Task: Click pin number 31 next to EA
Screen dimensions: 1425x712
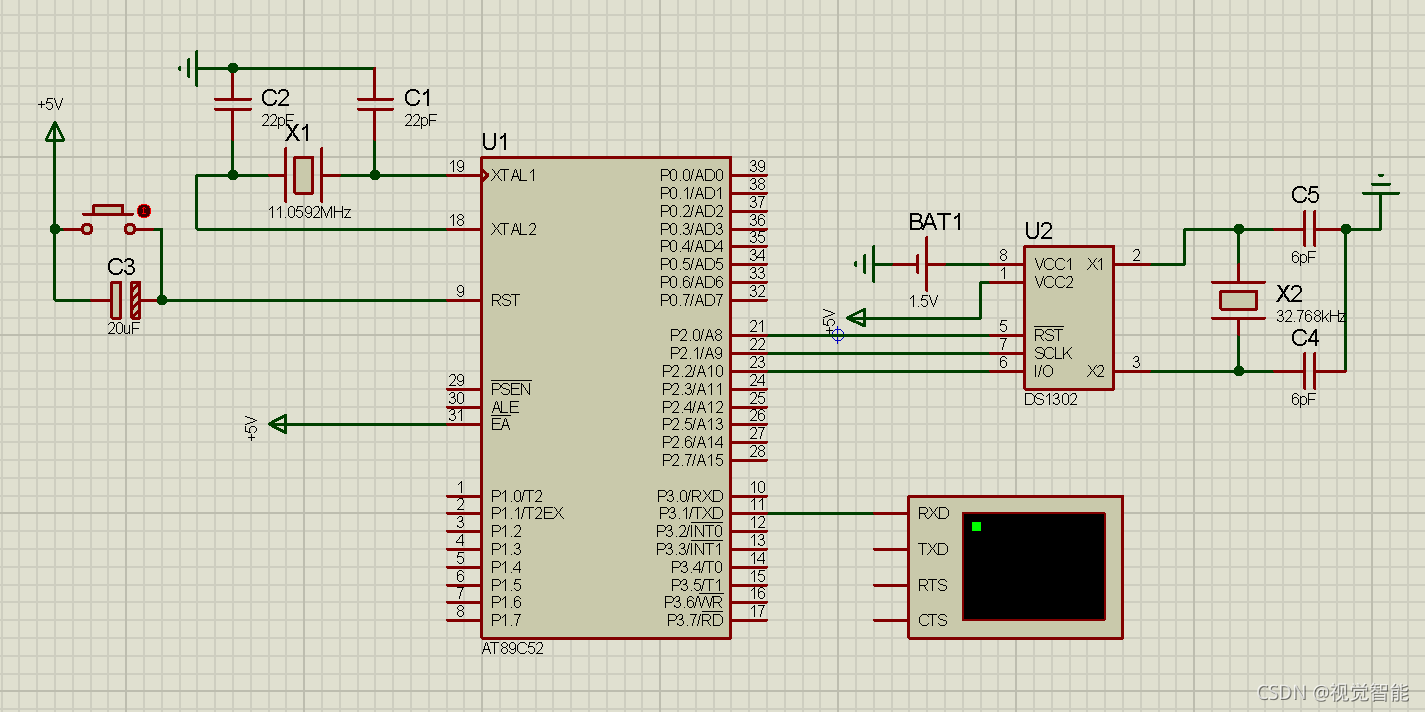Action: [x=457, y=415]
